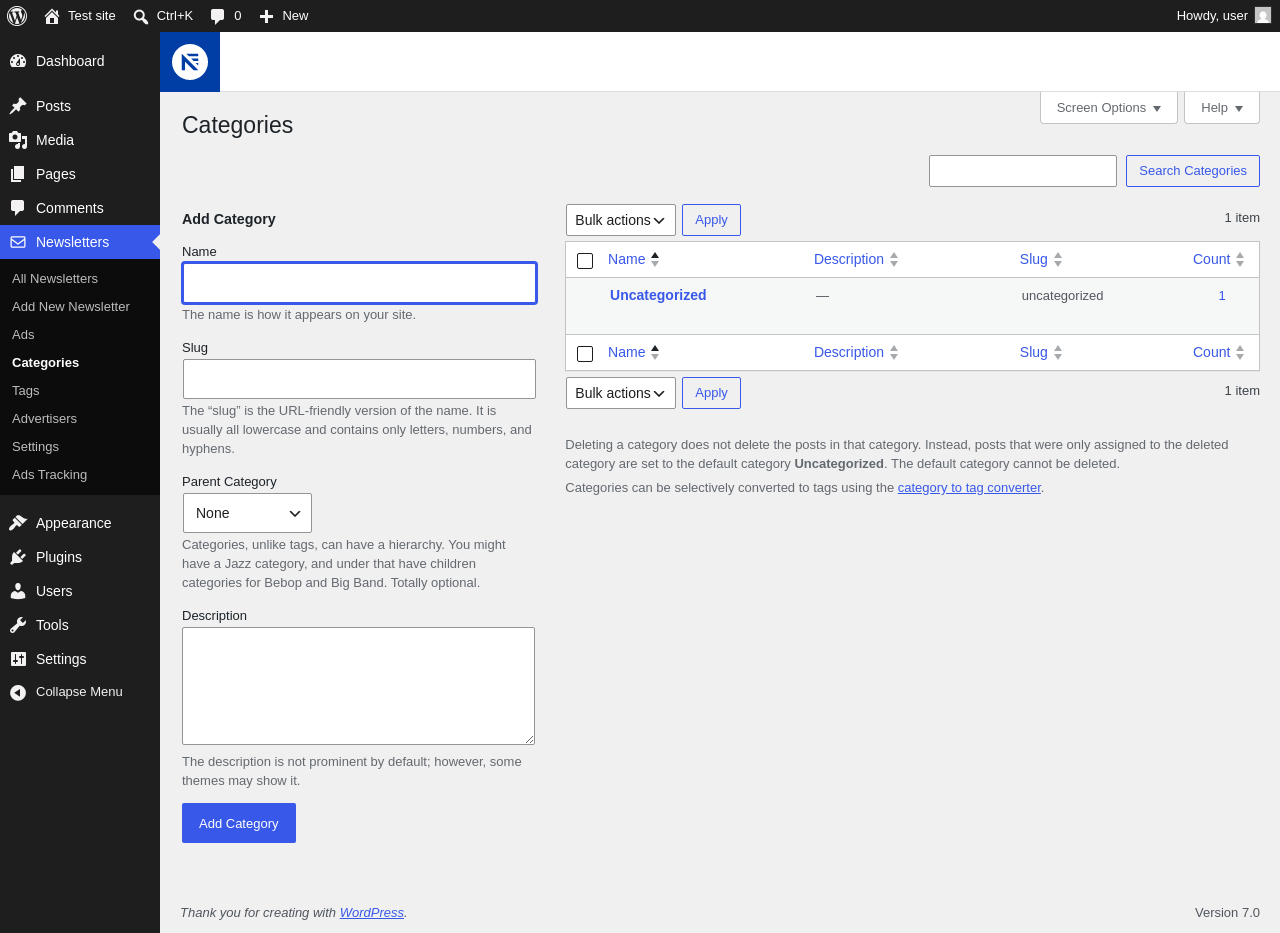Tick the select-all checkbox in table footer
Screen dimensions: 1280x933
pyautogui.click(x=585, y=354)
